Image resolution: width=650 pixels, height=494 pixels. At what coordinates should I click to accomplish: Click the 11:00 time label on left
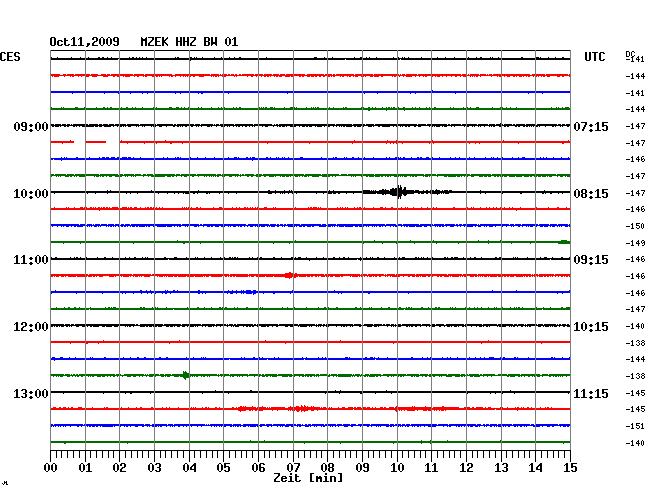click(x=31, y=260)
